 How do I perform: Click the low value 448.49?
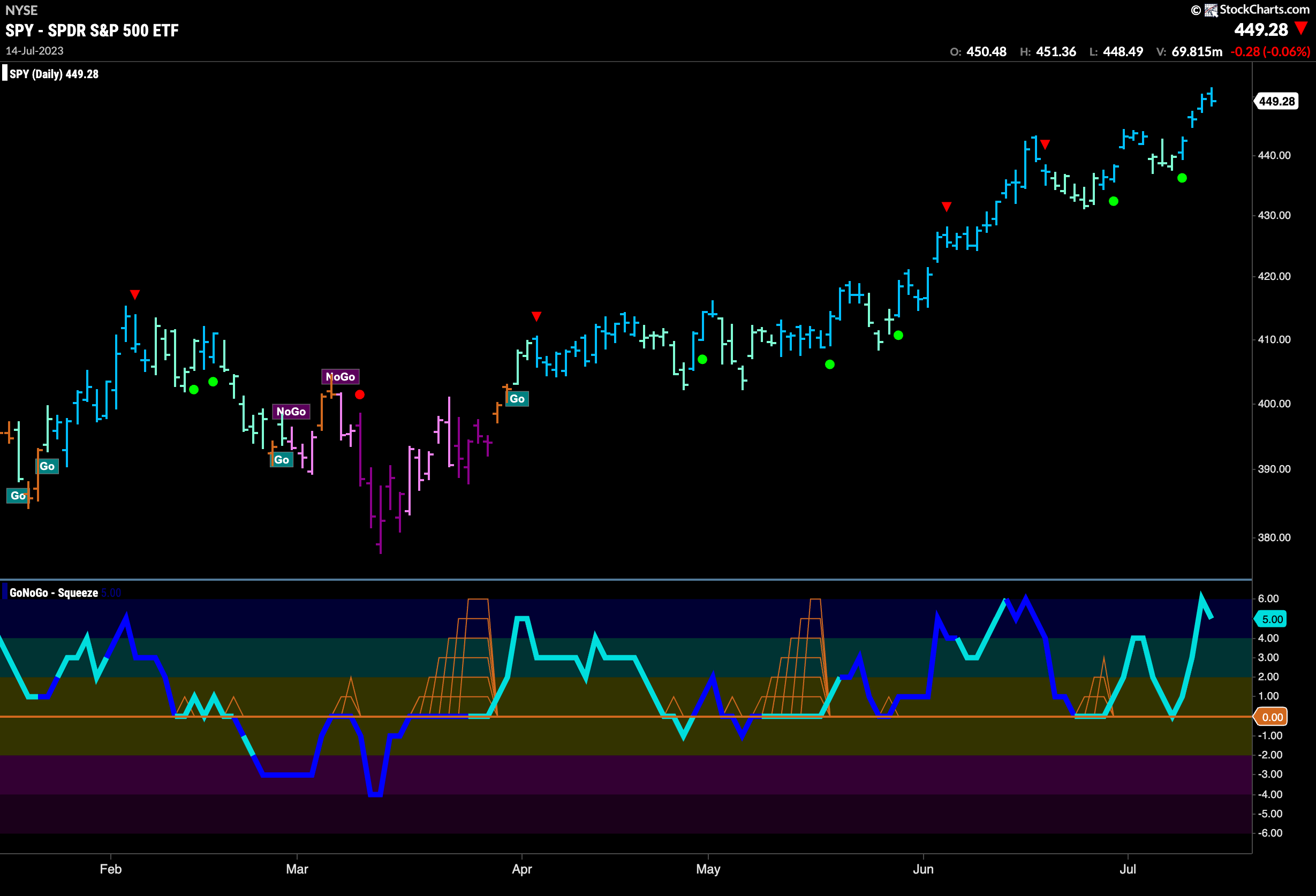pyautogui.click(x=1123, y=51)
